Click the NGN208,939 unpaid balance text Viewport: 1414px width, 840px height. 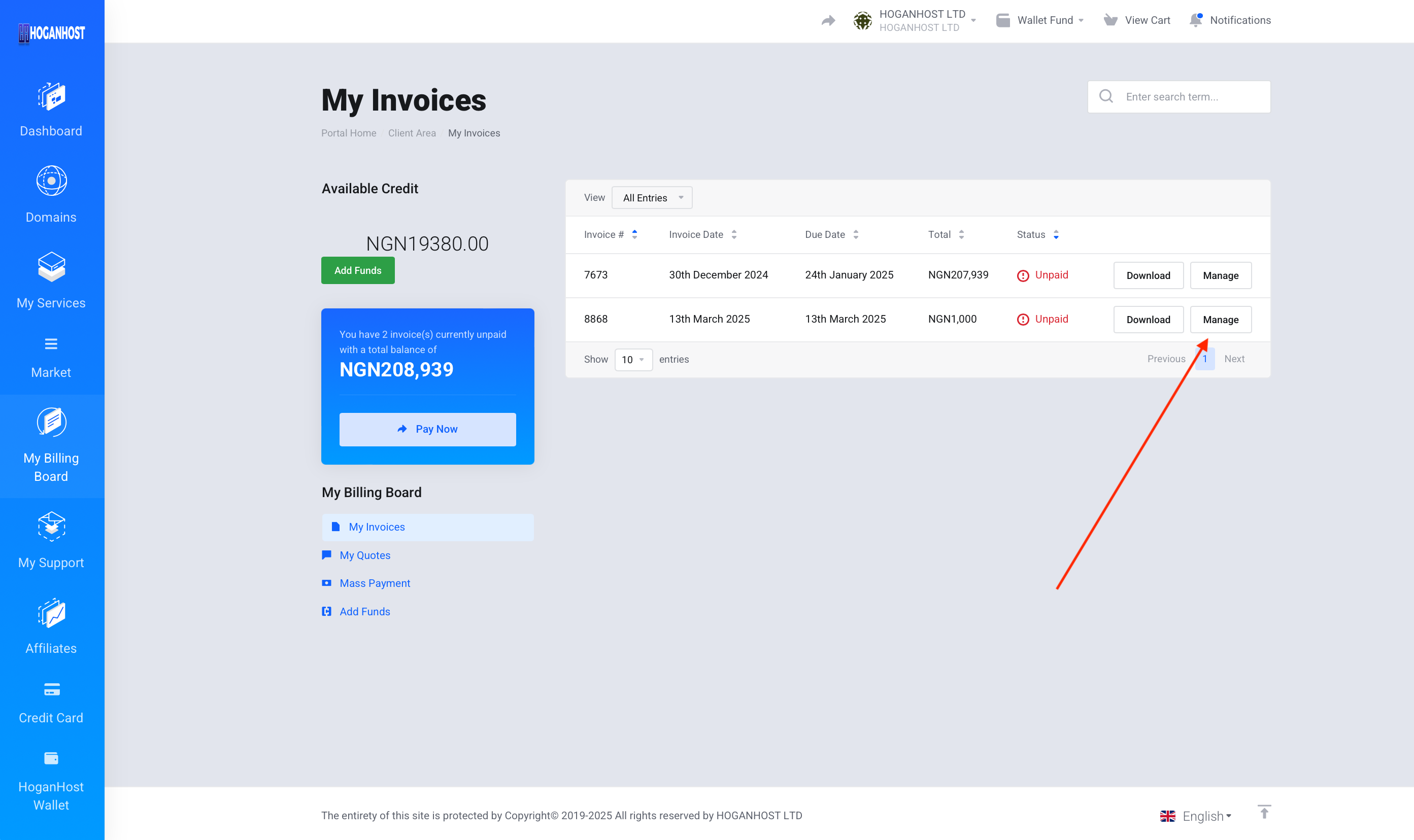pyautogui.click(x=396, y=370)
